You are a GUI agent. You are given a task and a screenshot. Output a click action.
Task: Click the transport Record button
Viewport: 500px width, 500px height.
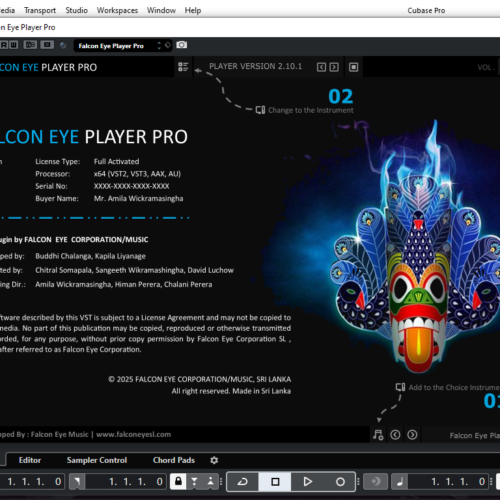tap(340, 482)
